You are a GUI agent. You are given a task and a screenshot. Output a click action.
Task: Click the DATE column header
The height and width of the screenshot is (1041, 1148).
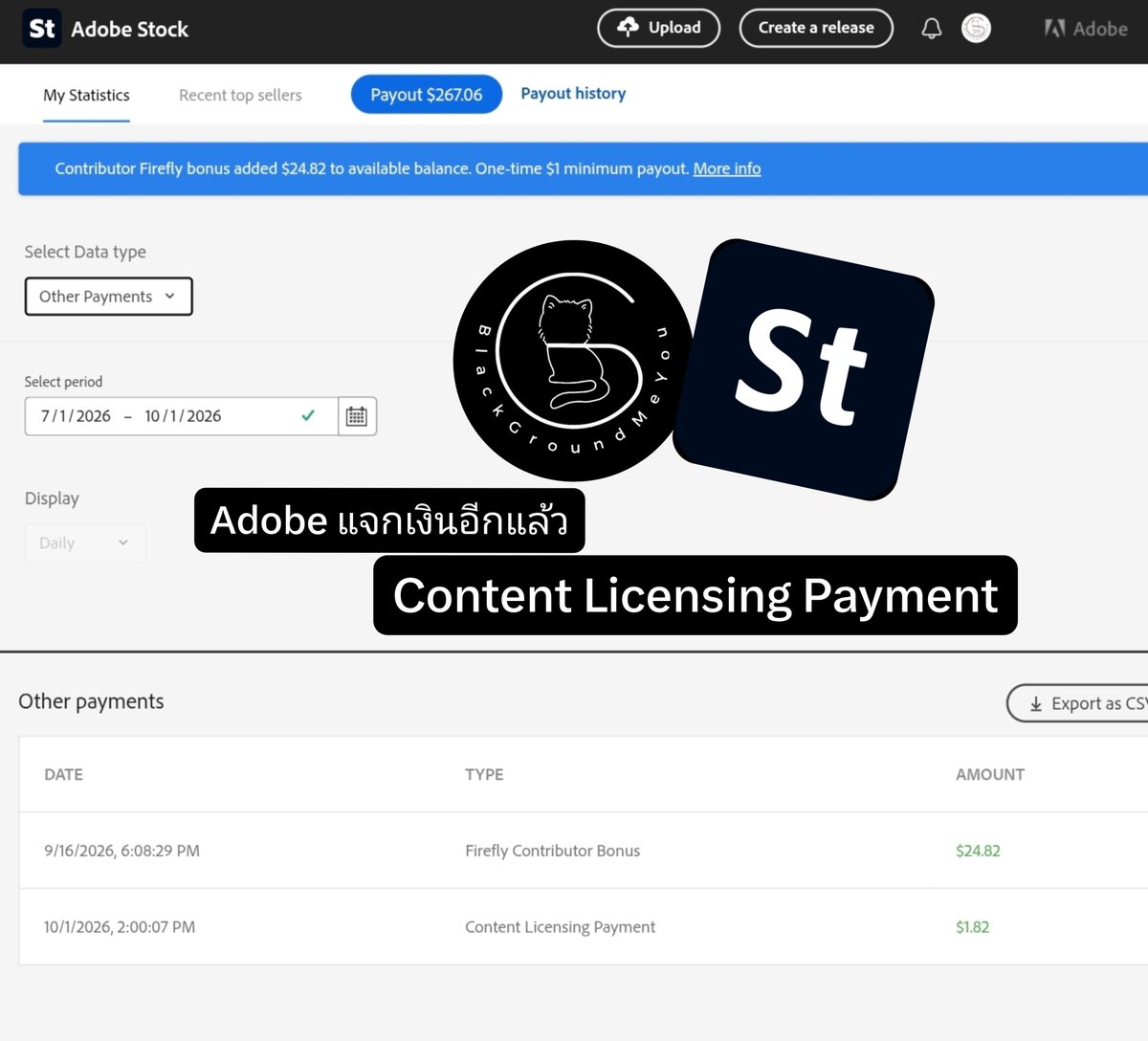click(x=63, y=774)
